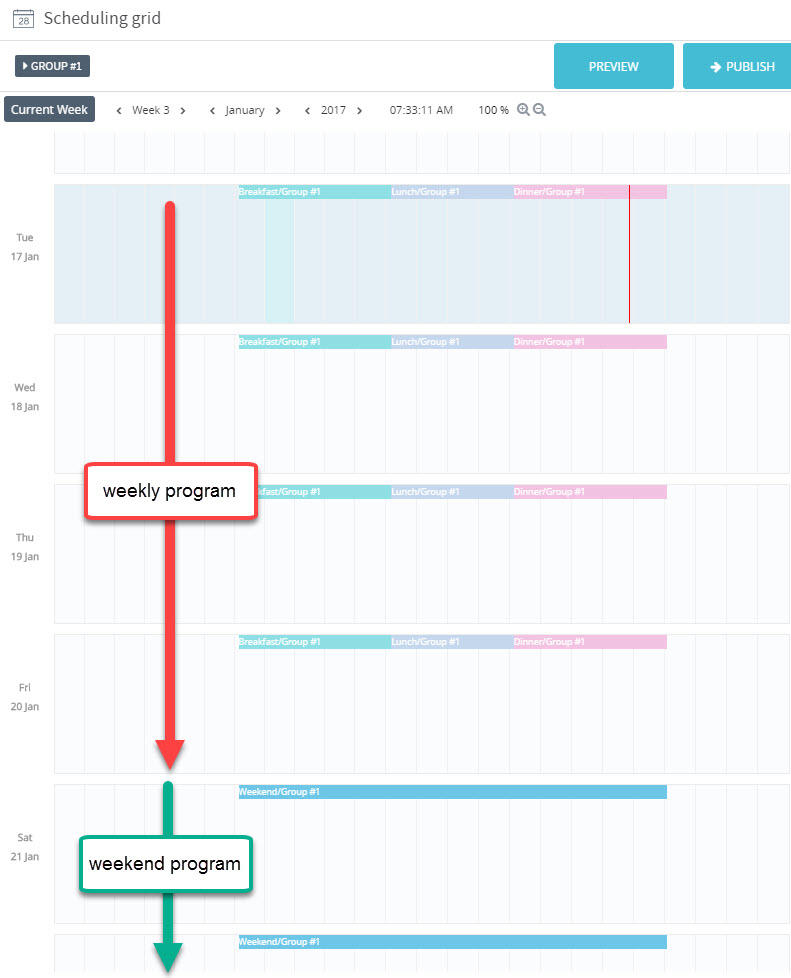The width and height of the screenshot is (791, 978).
Task: Click the Wed 18 Jan day label
Action: click(25, 397)
